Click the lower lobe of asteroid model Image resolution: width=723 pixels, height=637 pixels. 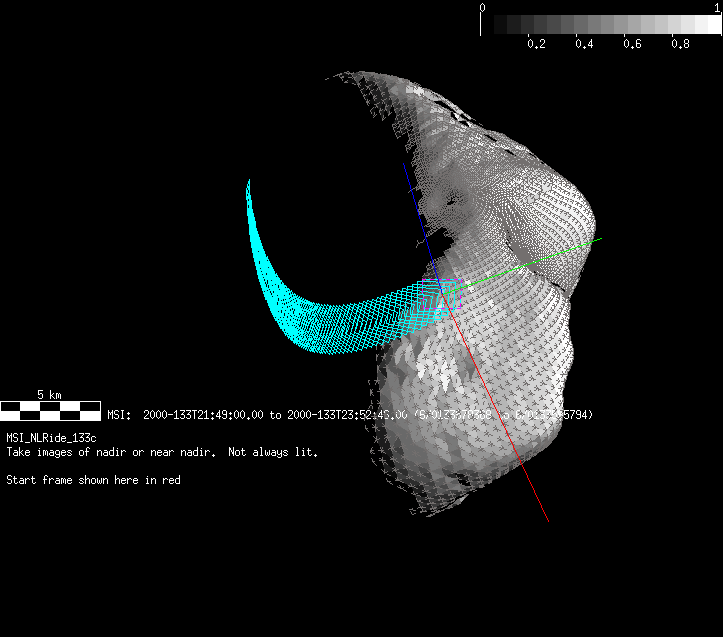470,410
